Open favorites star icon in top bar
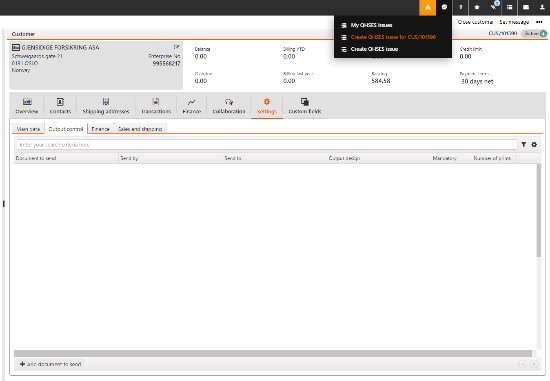Screen dimensions: 550x381 [477, 7]
